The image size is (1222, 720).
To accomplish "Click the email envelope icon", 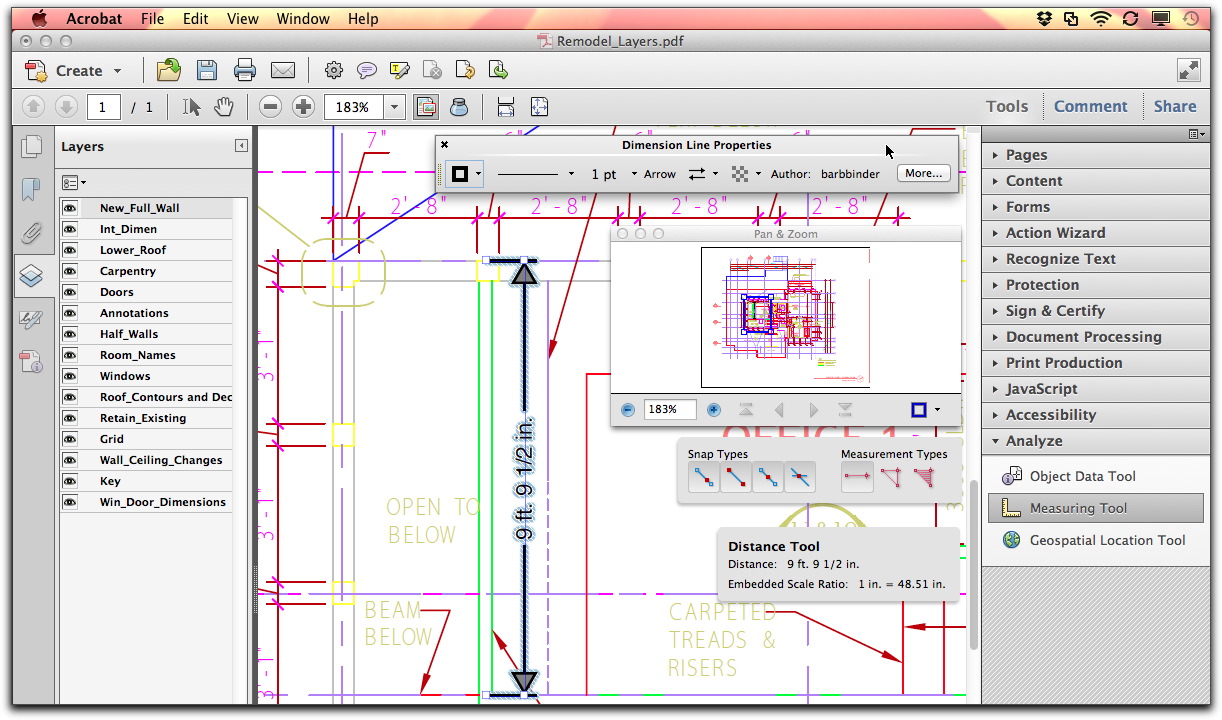I will (283, 70).
